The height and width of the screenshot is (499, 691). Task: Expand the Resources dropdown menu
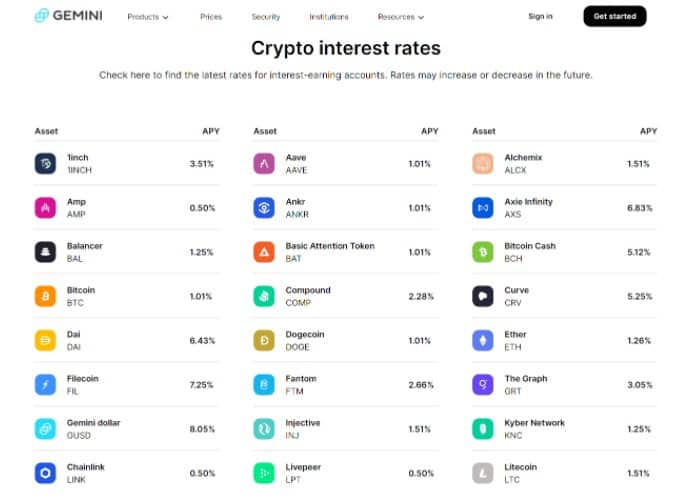tap(401, 17)
